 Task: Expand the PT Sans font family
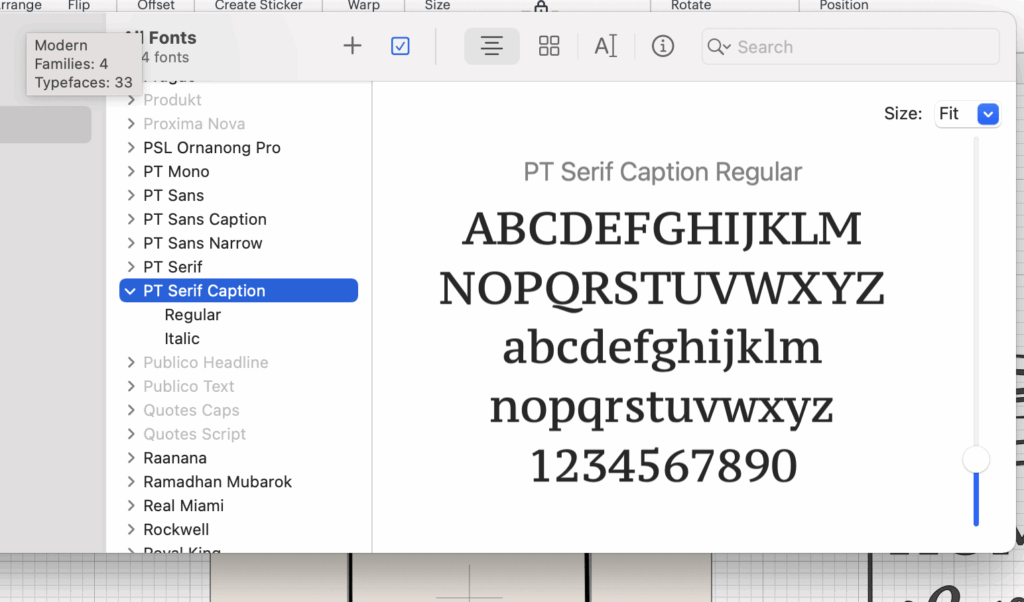(x=131, y=196)
